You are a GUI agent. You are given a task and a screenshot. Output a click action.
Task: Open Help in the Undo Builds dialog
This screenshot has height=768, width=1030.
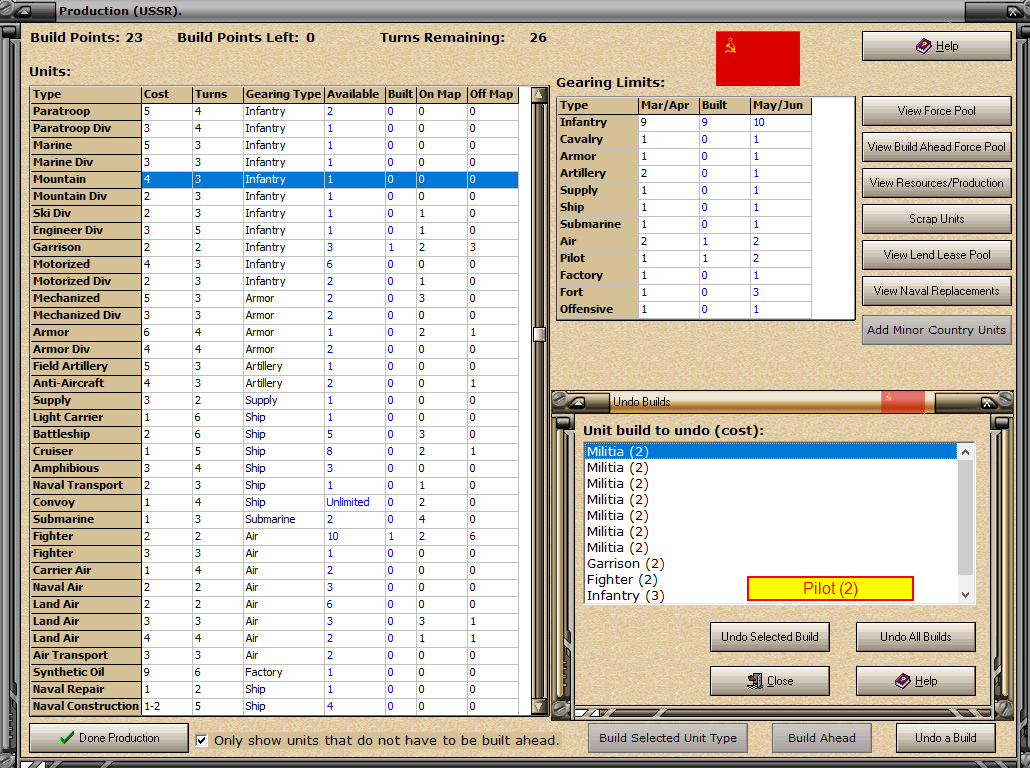coord(915,681)
